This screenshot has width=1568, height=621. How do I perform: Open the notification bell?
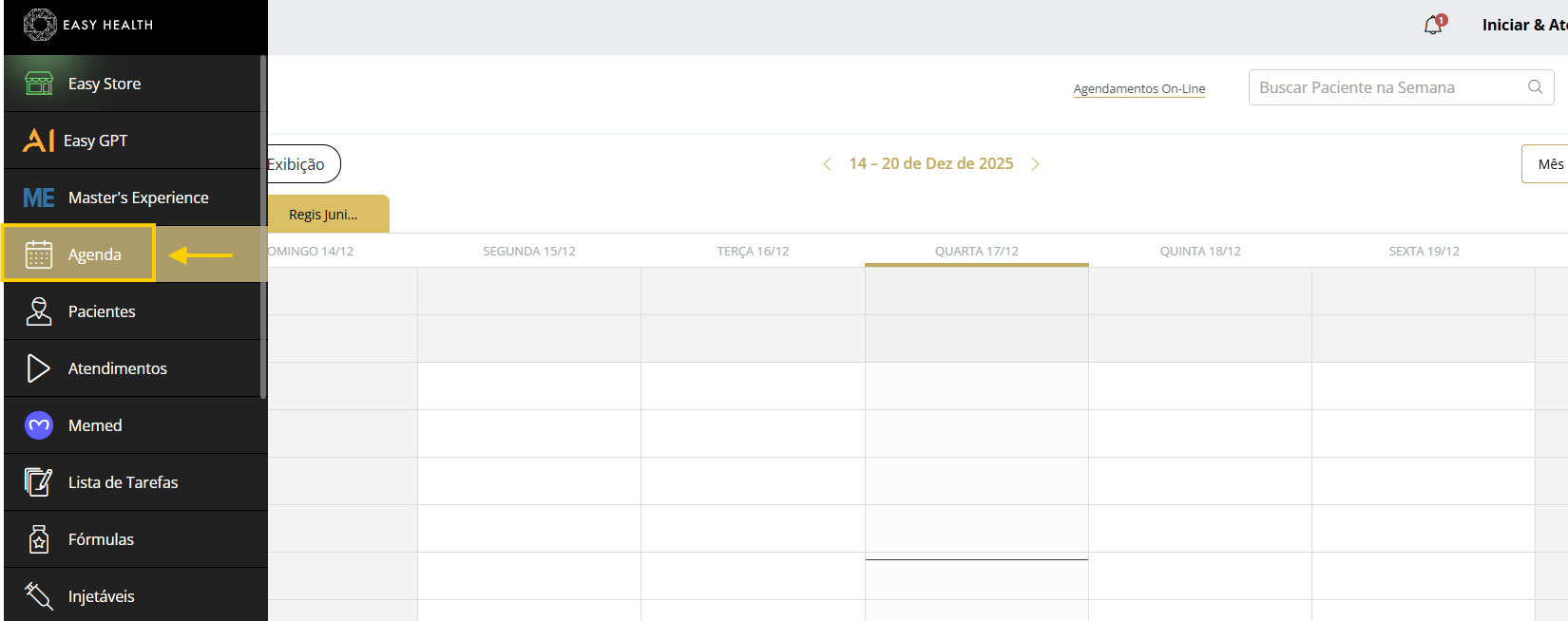pyautogui.click(x=1433, y=26)
